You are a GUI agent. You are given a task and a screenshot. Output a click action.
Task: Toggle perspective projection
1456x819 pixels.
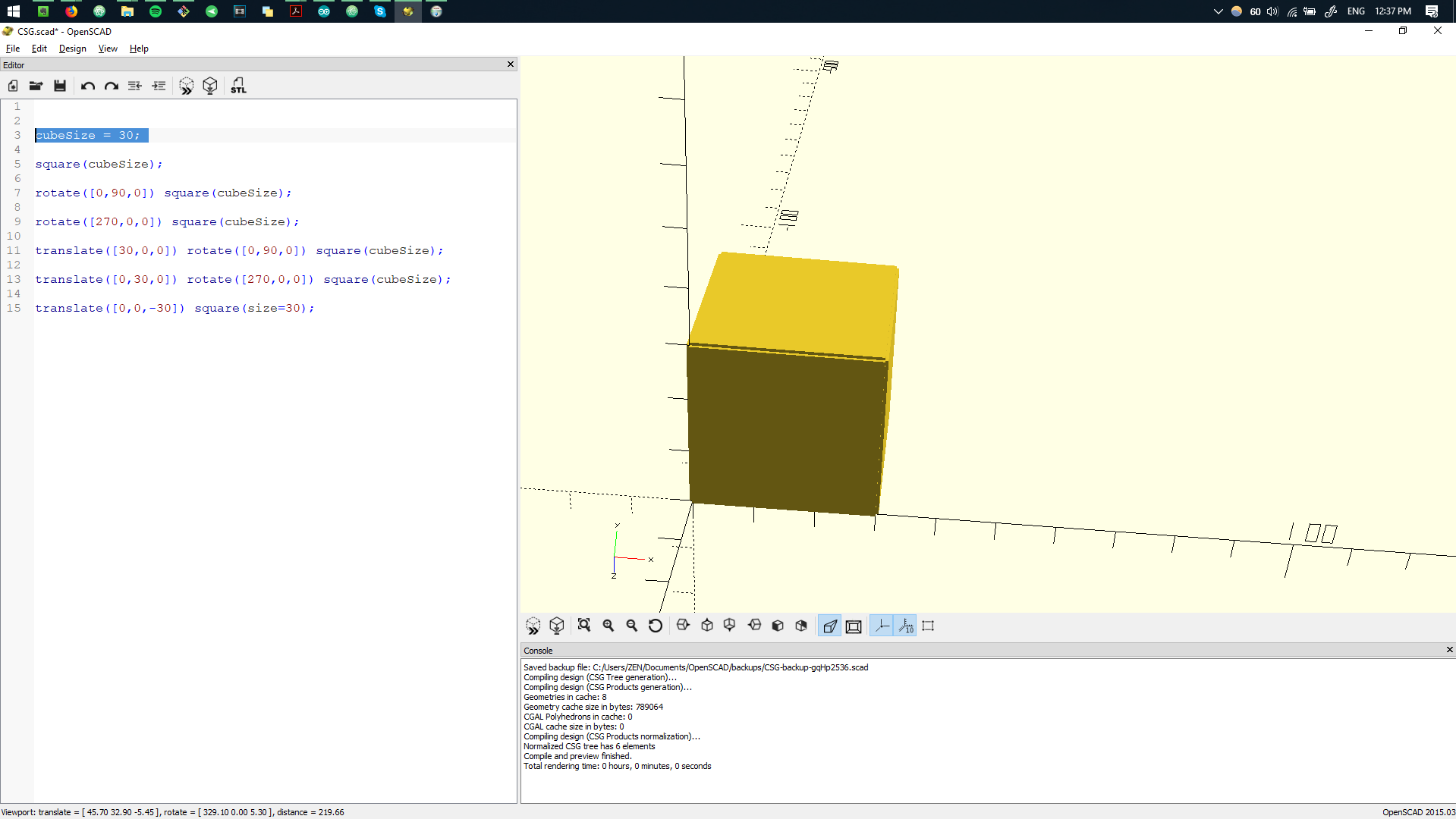(x=830, y=626)
